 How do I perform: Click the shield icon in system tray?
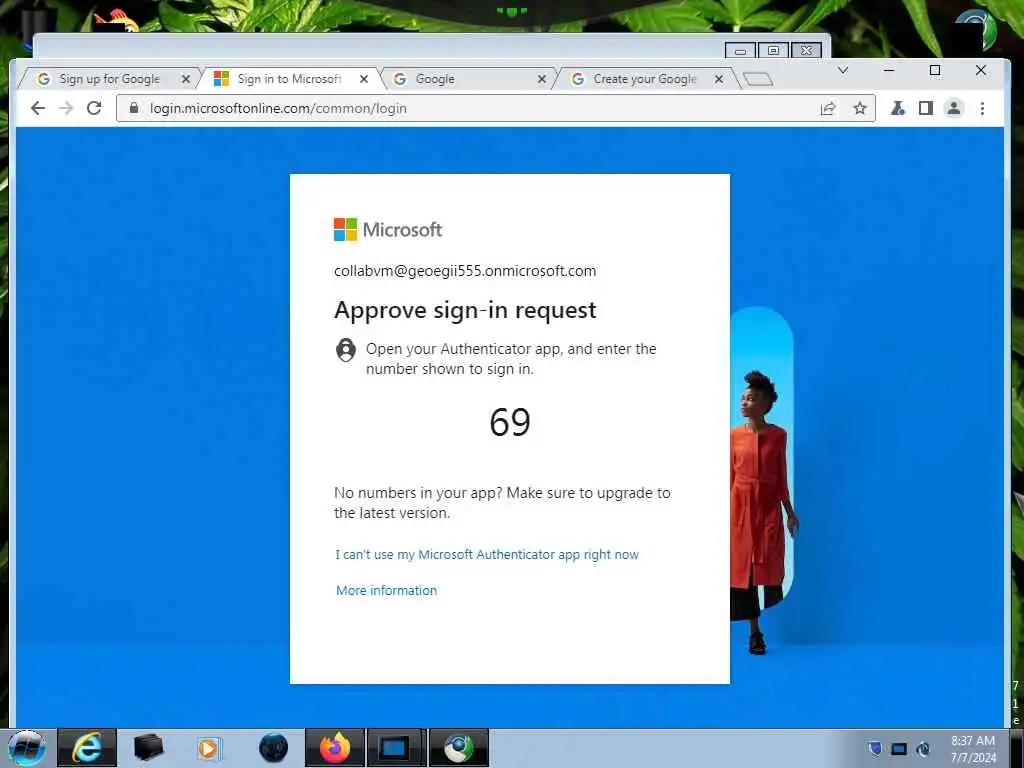click(875, 748)
